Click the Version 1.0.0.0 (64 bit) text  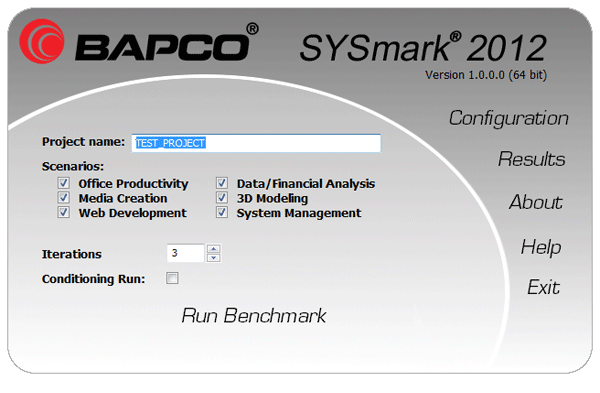coord(486,75)
